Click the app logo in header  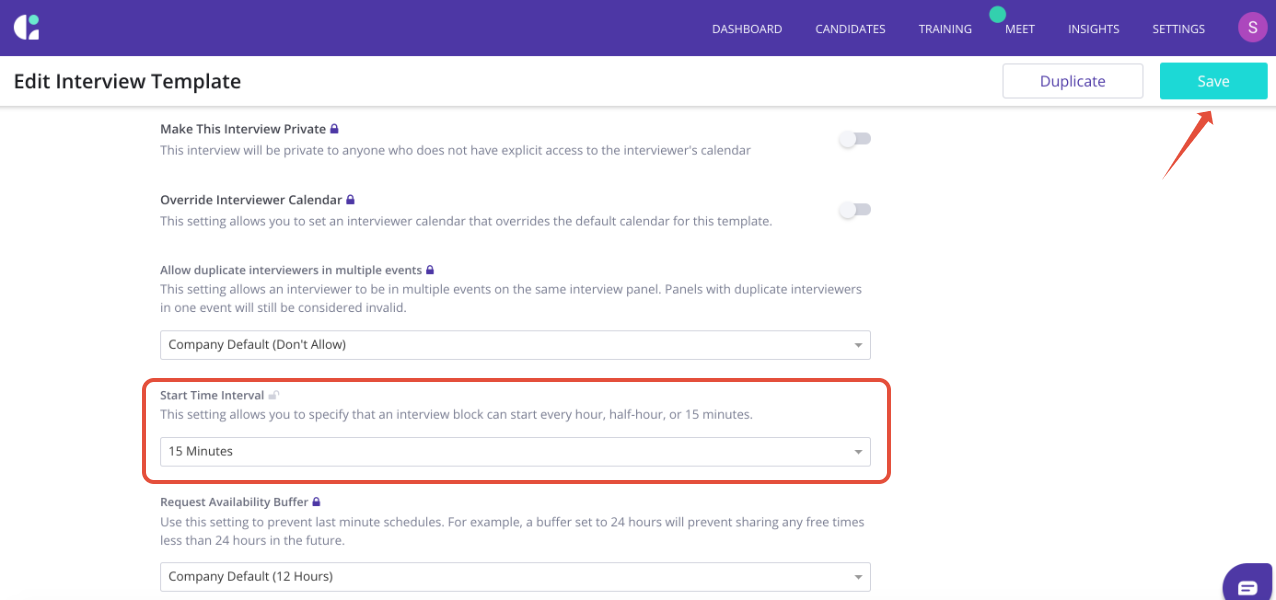(27, 27)
